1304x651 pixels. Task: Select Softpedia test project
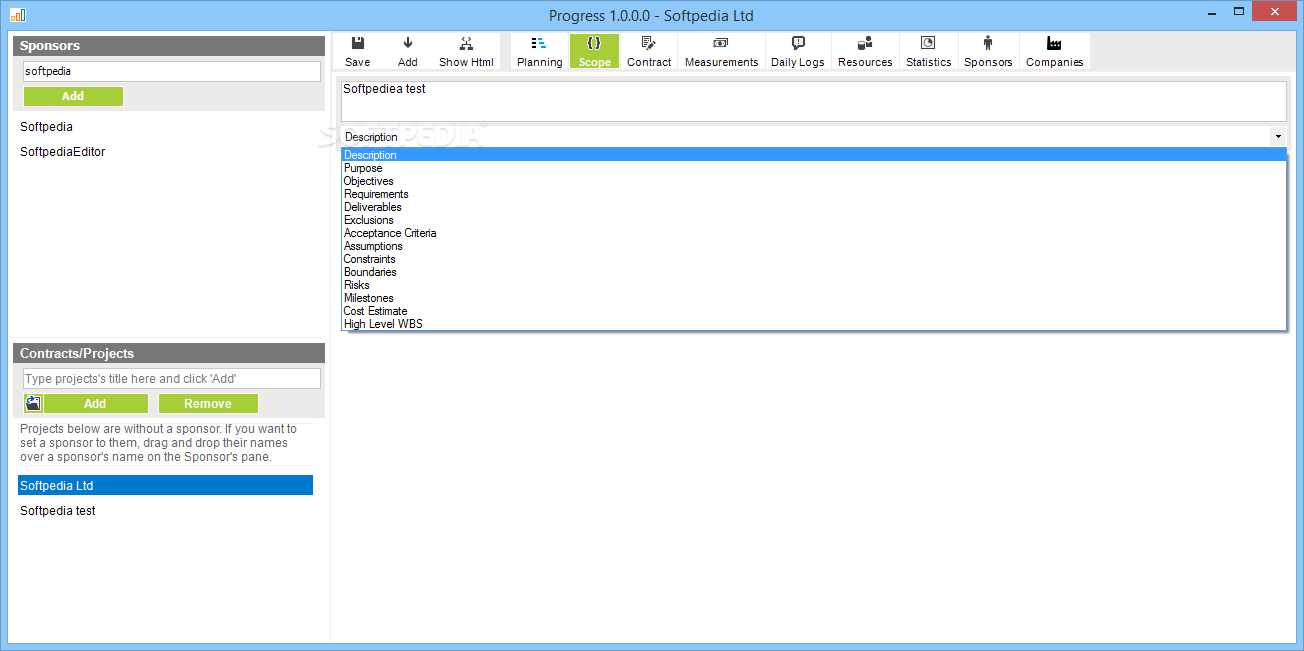(x=165, y=511)
